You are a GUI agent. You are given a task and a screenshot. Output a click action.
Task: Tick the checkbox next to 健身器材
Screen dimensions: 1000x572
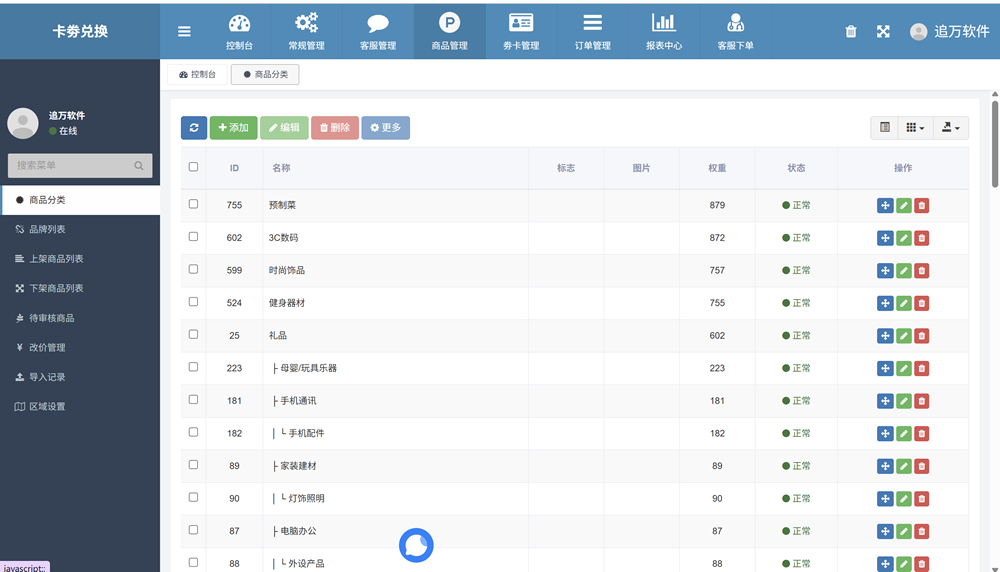click(194, 302)
